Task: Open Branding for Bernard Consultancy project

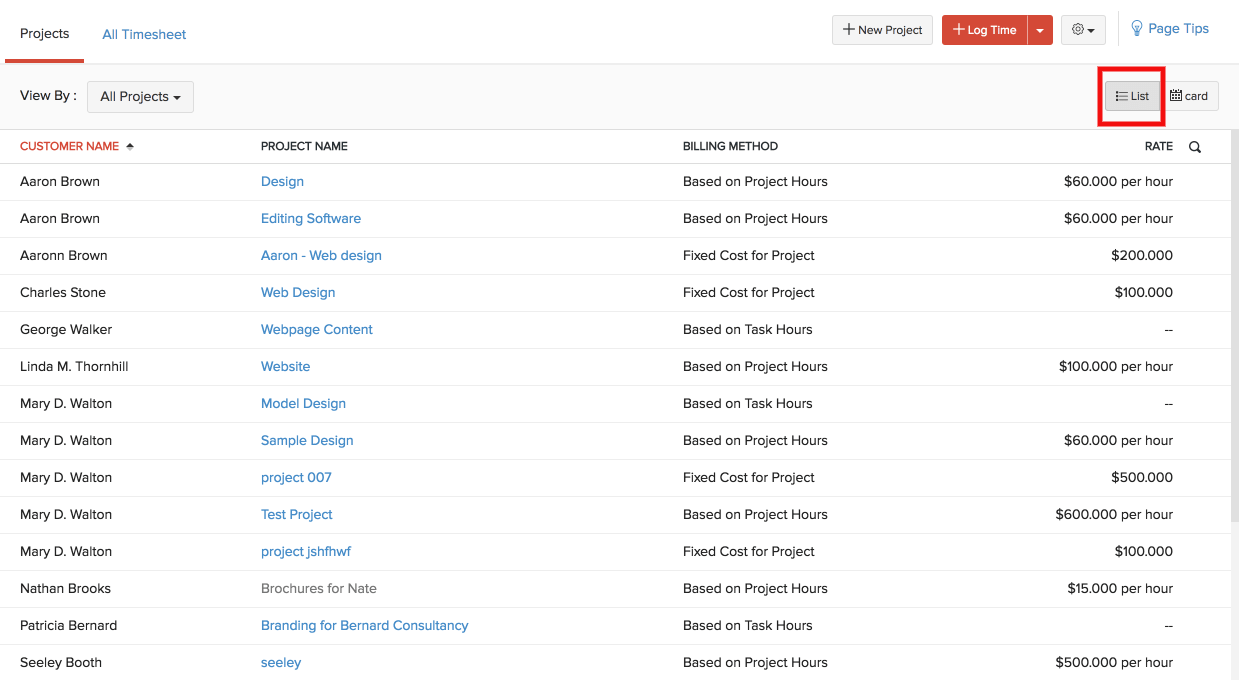Action: [x=364, y=625]
